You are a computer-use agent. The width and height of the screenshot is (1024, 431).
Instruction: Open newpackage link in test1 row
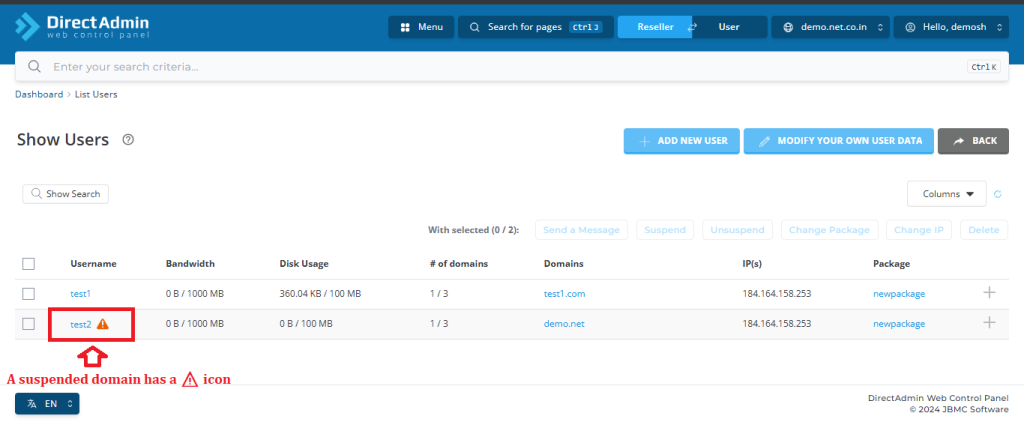[899, 294]
